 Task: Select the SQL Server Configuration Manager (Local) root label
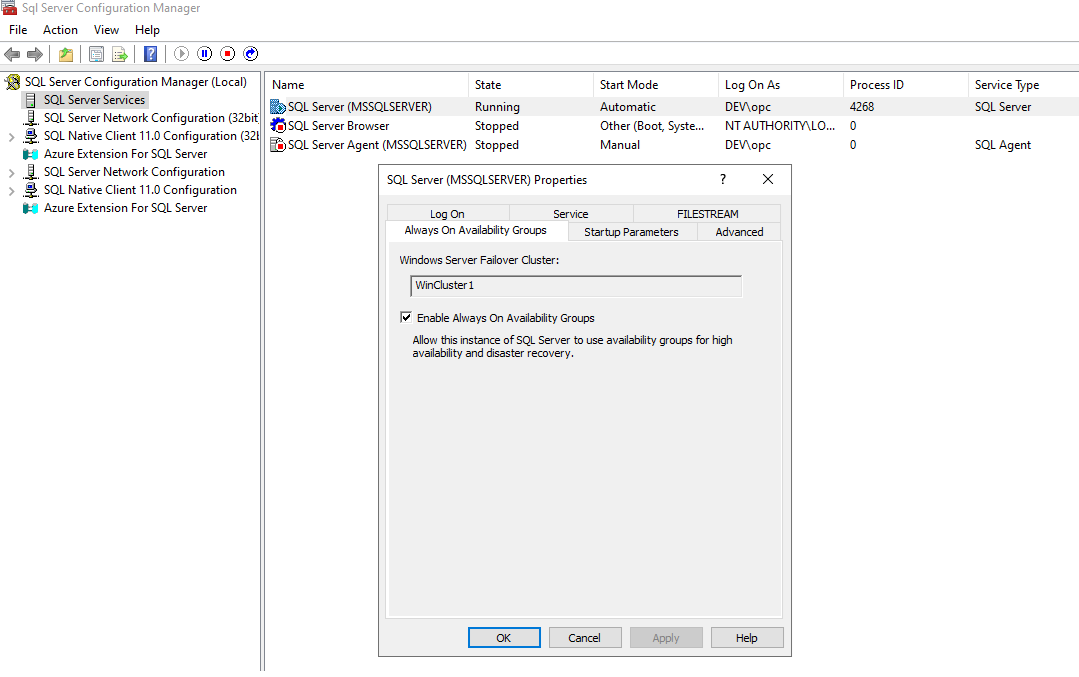coord(136,82)
